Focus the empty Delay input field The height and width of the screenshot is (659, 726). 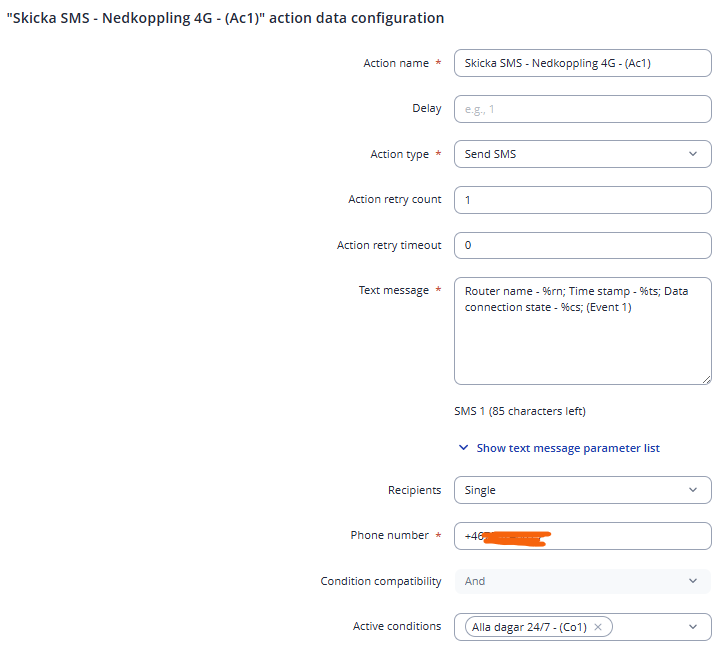click(582, 108)
